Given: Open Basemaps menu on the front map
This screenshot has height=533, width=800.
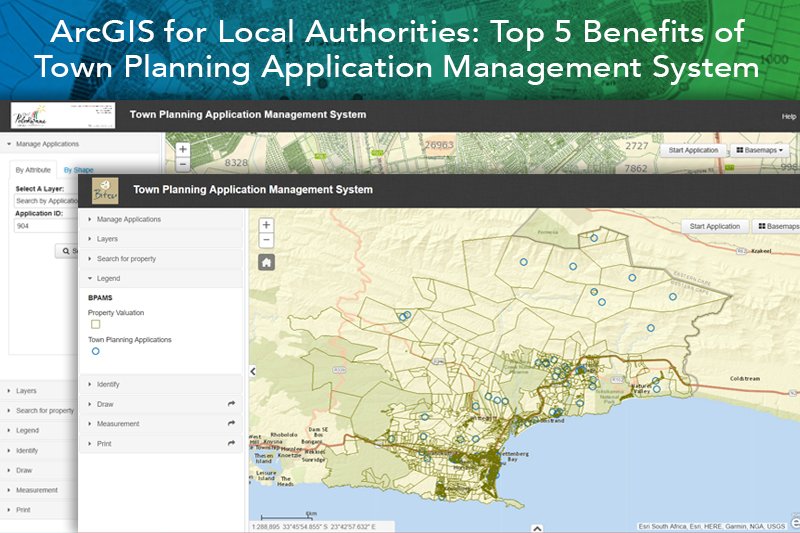Looking at the screenshot, I should click(x=776, y=226).
